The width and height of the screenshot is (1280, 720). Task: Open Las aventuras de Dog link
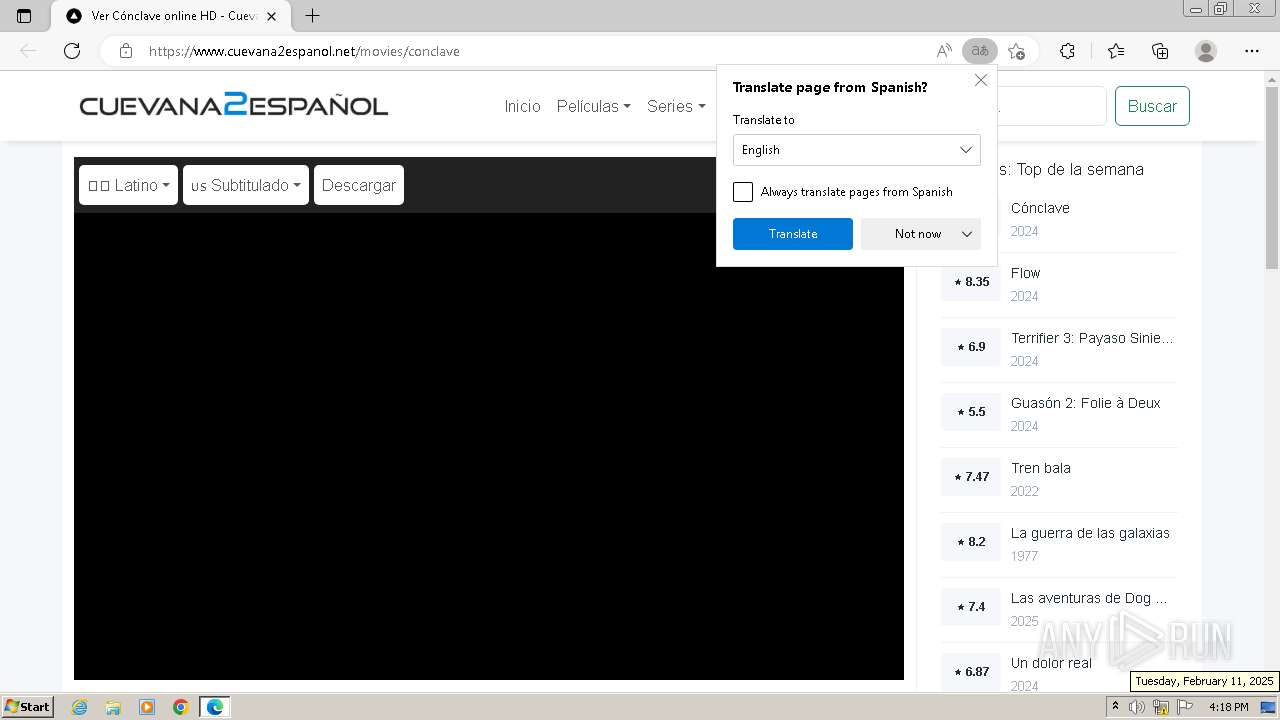pos(1089,598)
